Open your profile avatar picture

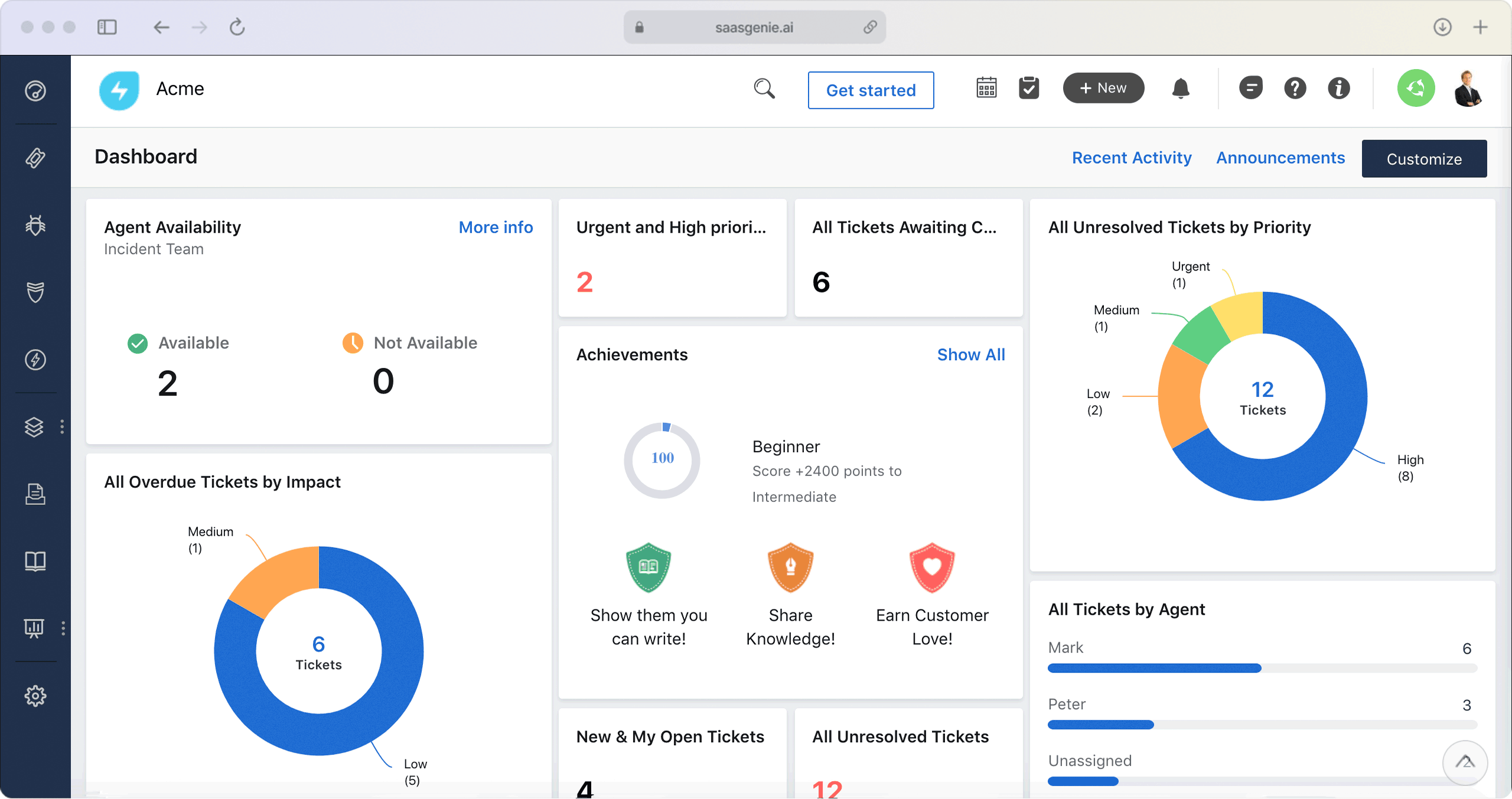coord(1468,89)
